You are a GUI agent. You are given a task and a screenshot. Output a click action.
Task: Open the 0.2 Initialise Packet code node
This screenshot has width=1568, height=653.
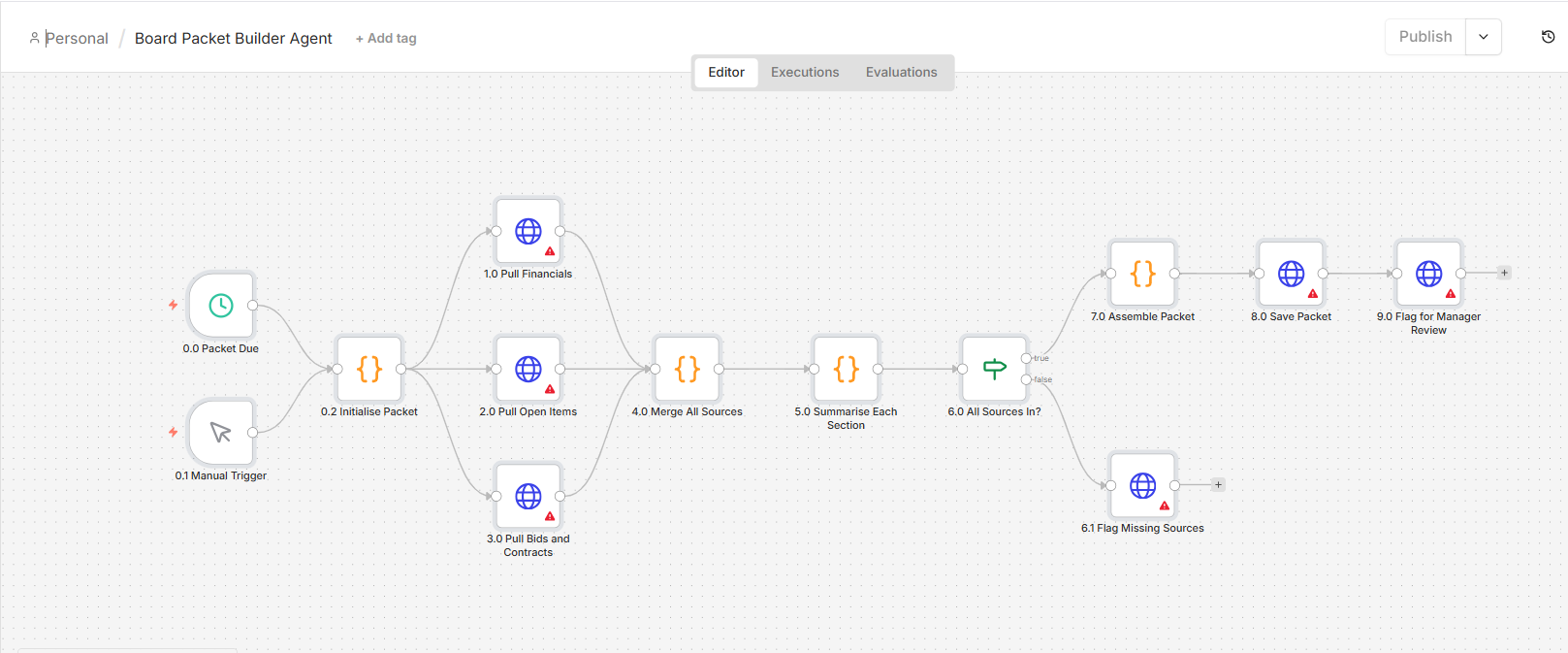[x=369, y=369]
